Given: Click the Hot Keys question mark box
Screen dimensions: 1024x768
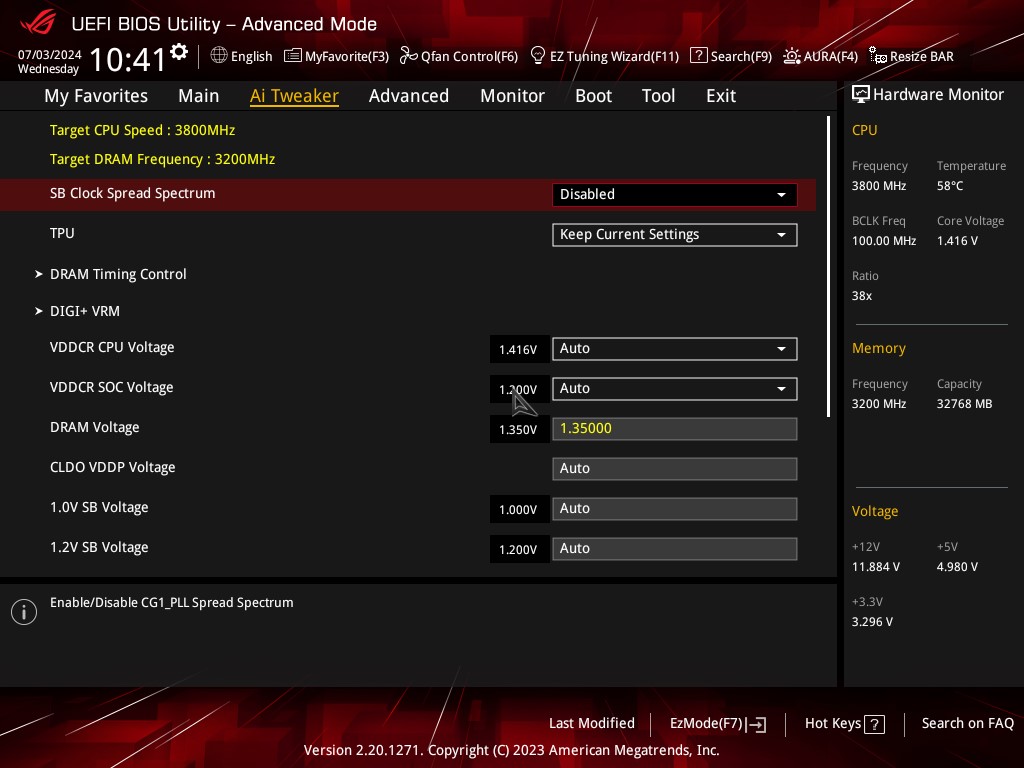Looking at the screenshot, I should pos(874,724).
